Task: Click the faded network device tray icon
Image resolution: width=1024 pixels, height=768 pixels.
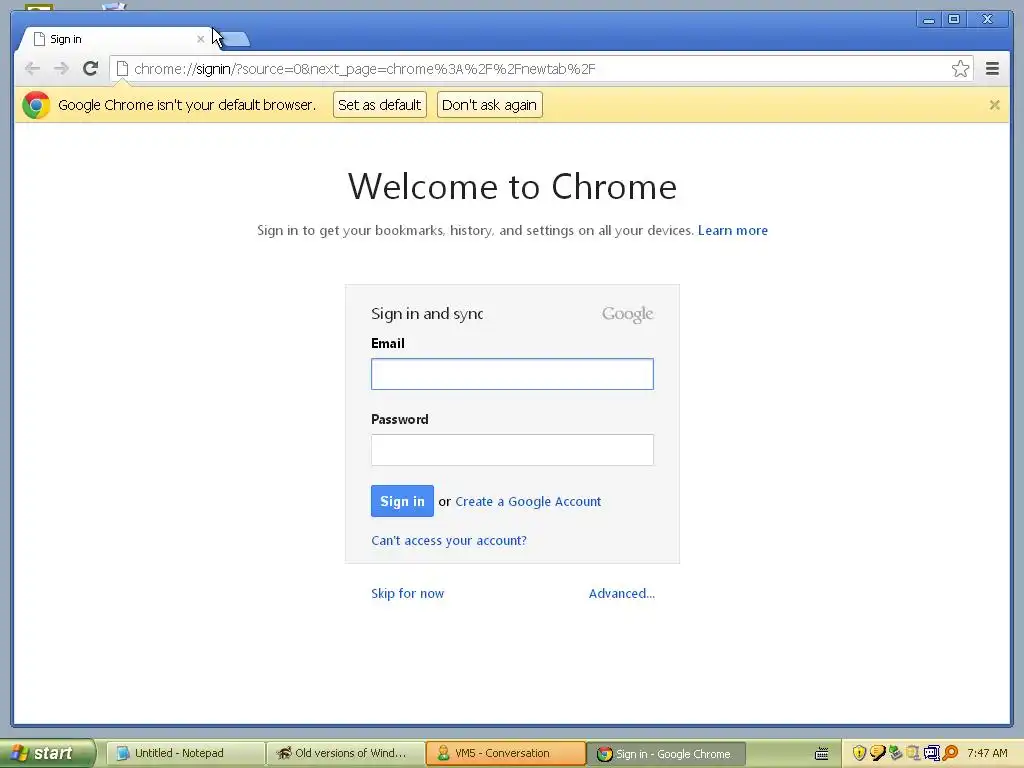Action: coord(913,753)
